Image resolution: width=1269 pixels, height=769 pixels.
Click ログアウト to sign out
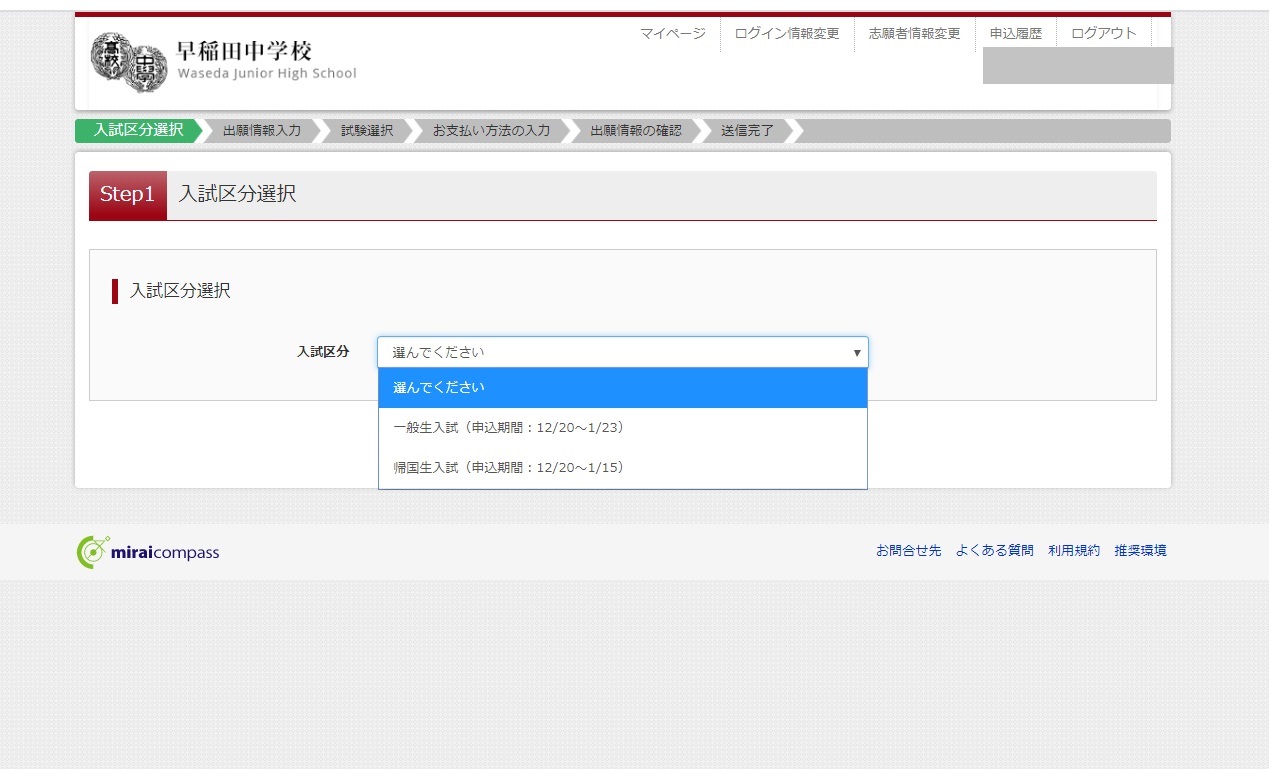click(x=1104, y=33)
